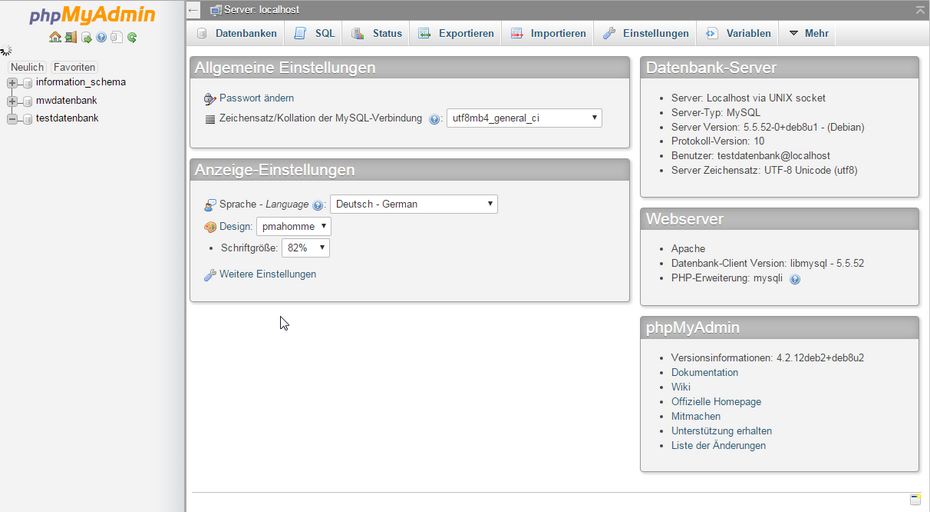Reload the navigation panel via green refresh icon
This screenshot has height=512, width=930.
tap(132, 37)
